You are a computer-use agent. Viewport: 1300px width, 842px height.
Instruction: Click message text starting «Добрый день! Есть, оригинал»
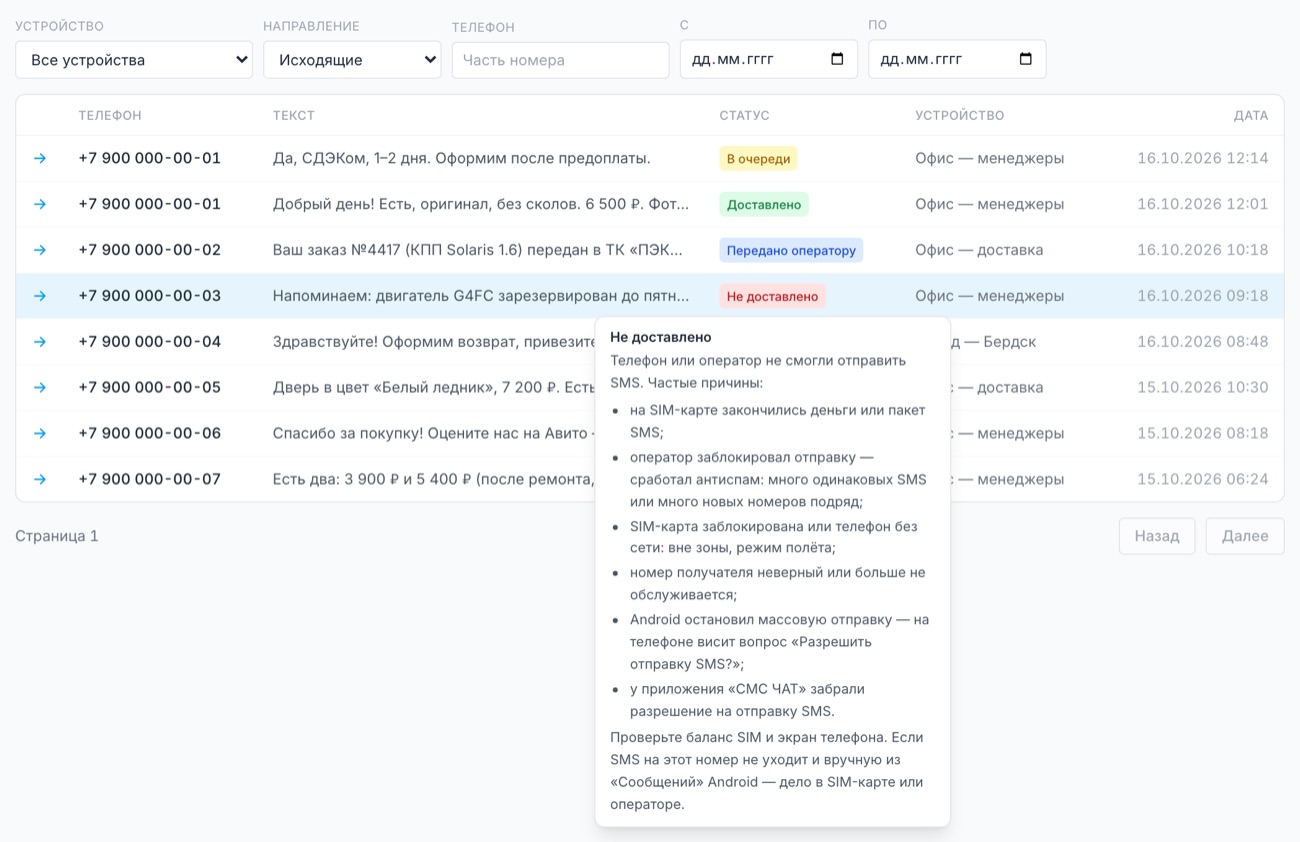pyautogui.click(x=481, y=204)
